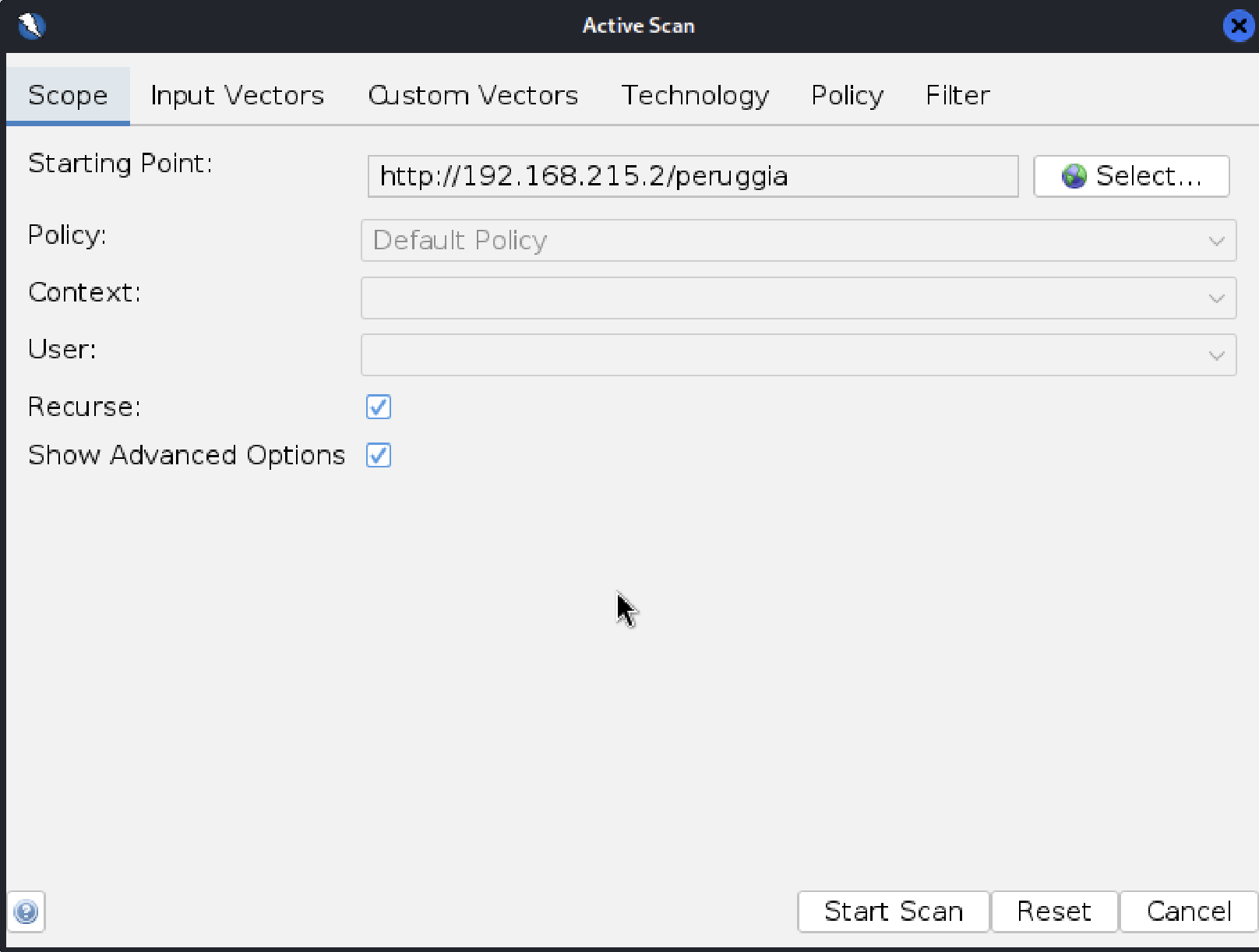The height and width of the screenshot is (952, 1259).
Task: Expand the User dropdown
Action: click(x=798, y=354)
